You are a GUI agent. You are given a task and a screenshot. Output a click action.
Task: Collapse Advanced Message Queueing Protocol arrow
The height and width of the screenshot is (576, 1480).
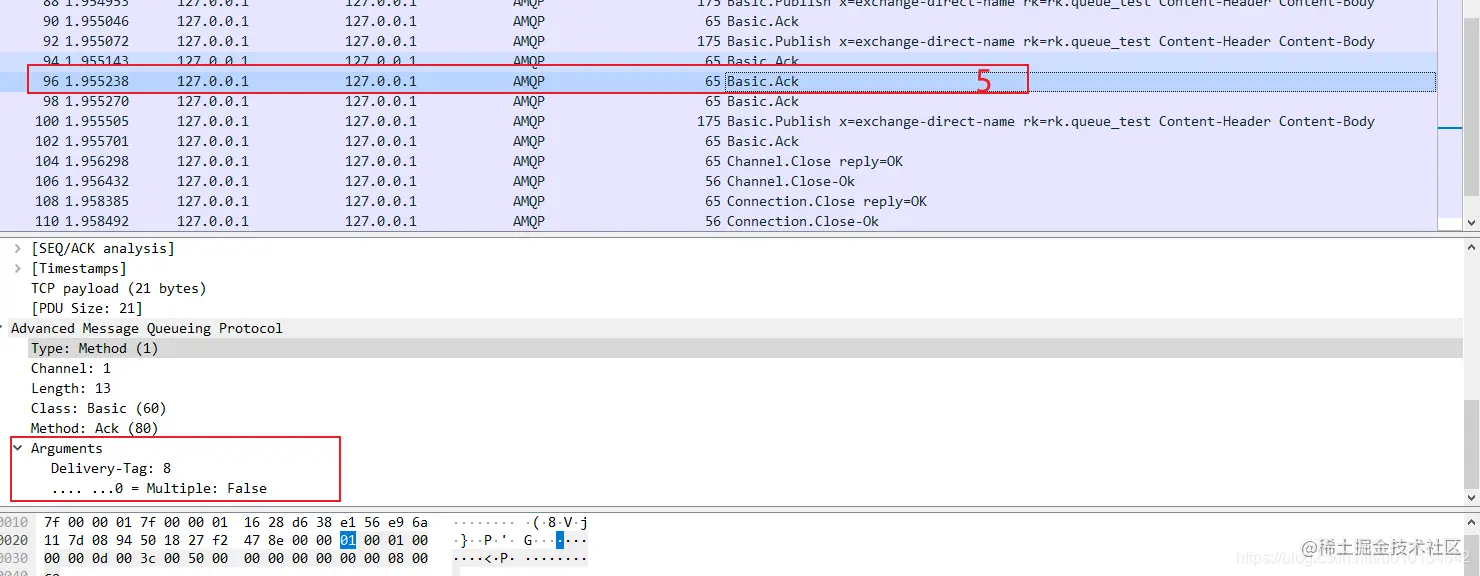coord(4,328)
